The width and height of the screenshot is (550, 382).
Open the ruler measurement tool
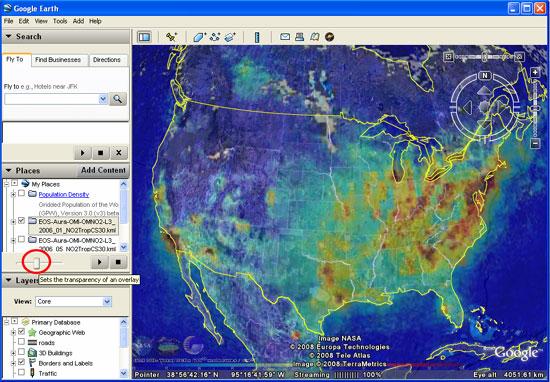tap(257, 37)
